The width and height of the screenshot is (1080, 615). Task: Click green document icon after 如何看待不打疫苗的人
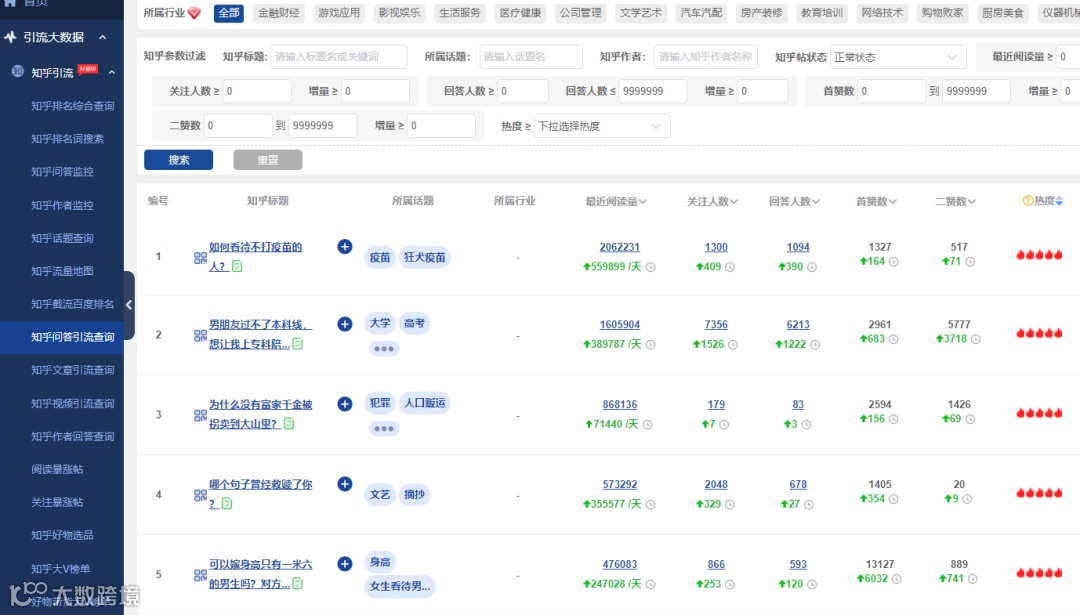point(237,266)
